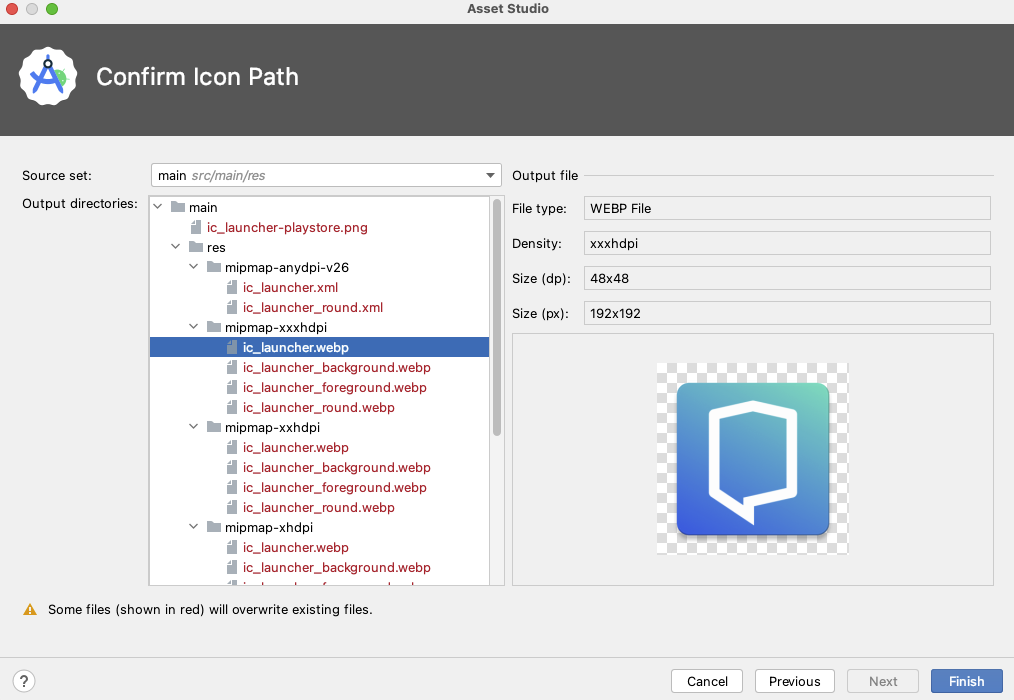Select ic_launcher_background.webp under mipmap-xxhdpi
This screenshot has height=700, width=1014.
(336, 467)
